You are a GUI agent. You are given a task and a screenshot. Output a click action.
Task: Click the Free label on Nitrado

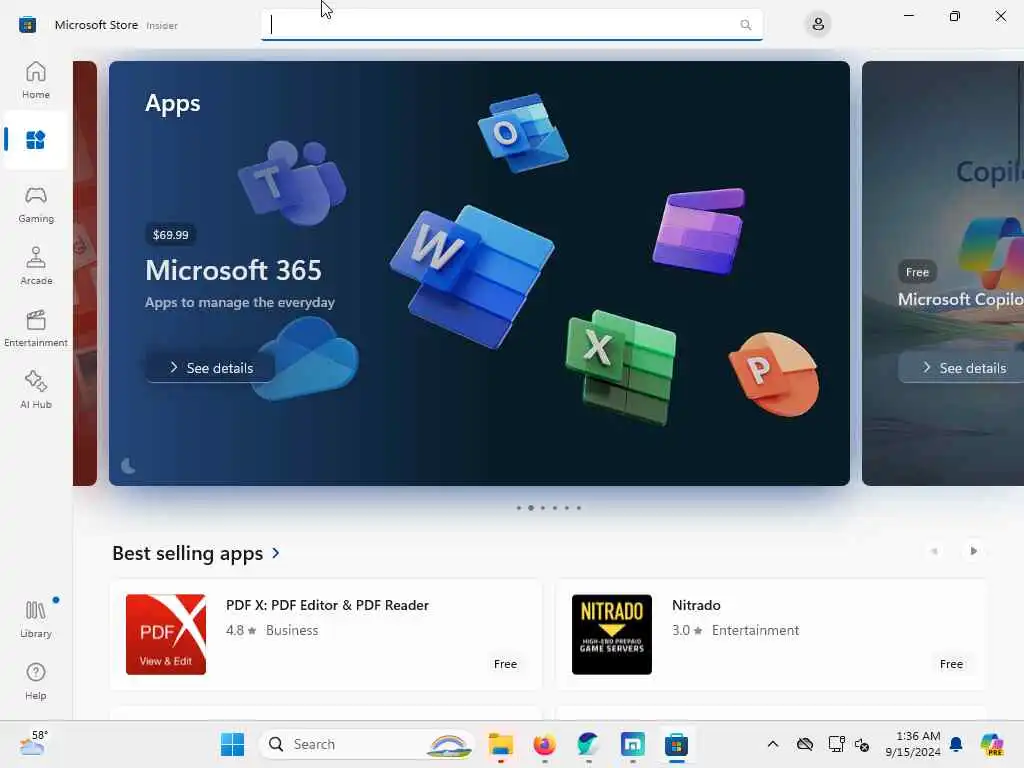[951, 664]
